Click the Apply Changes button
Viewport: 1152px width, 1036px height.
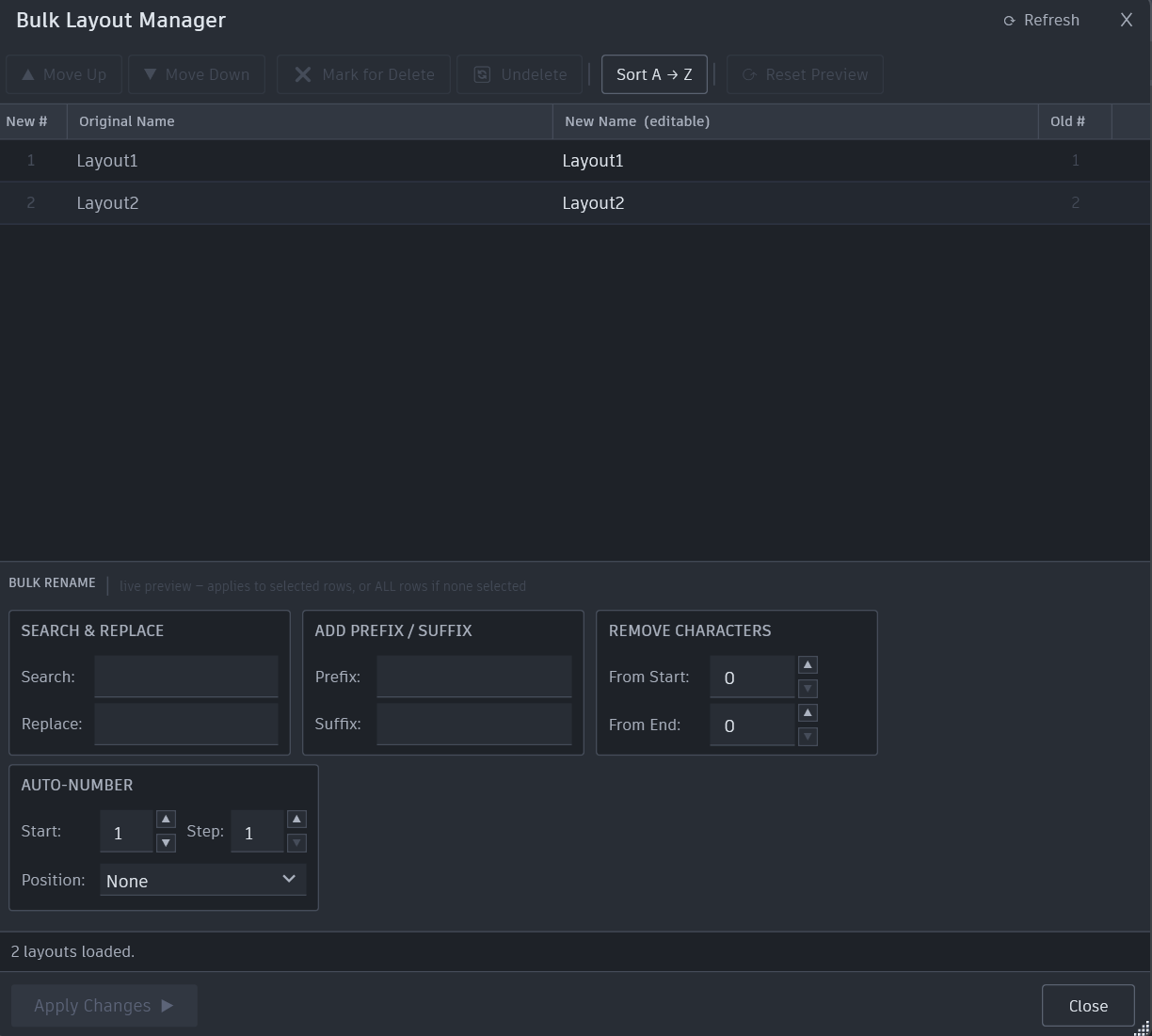point(104,1006)
